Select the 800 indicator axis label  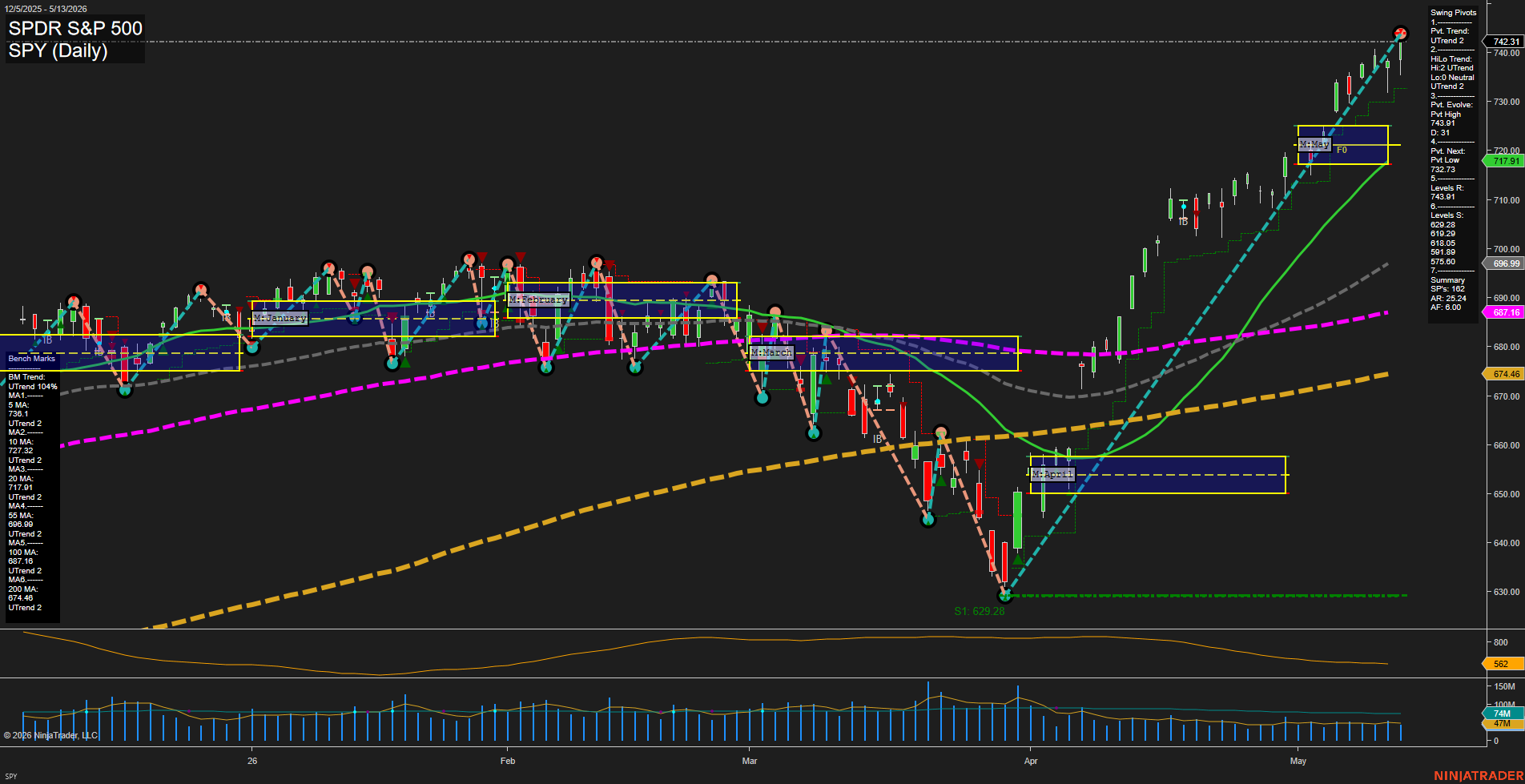(1501, 642)
